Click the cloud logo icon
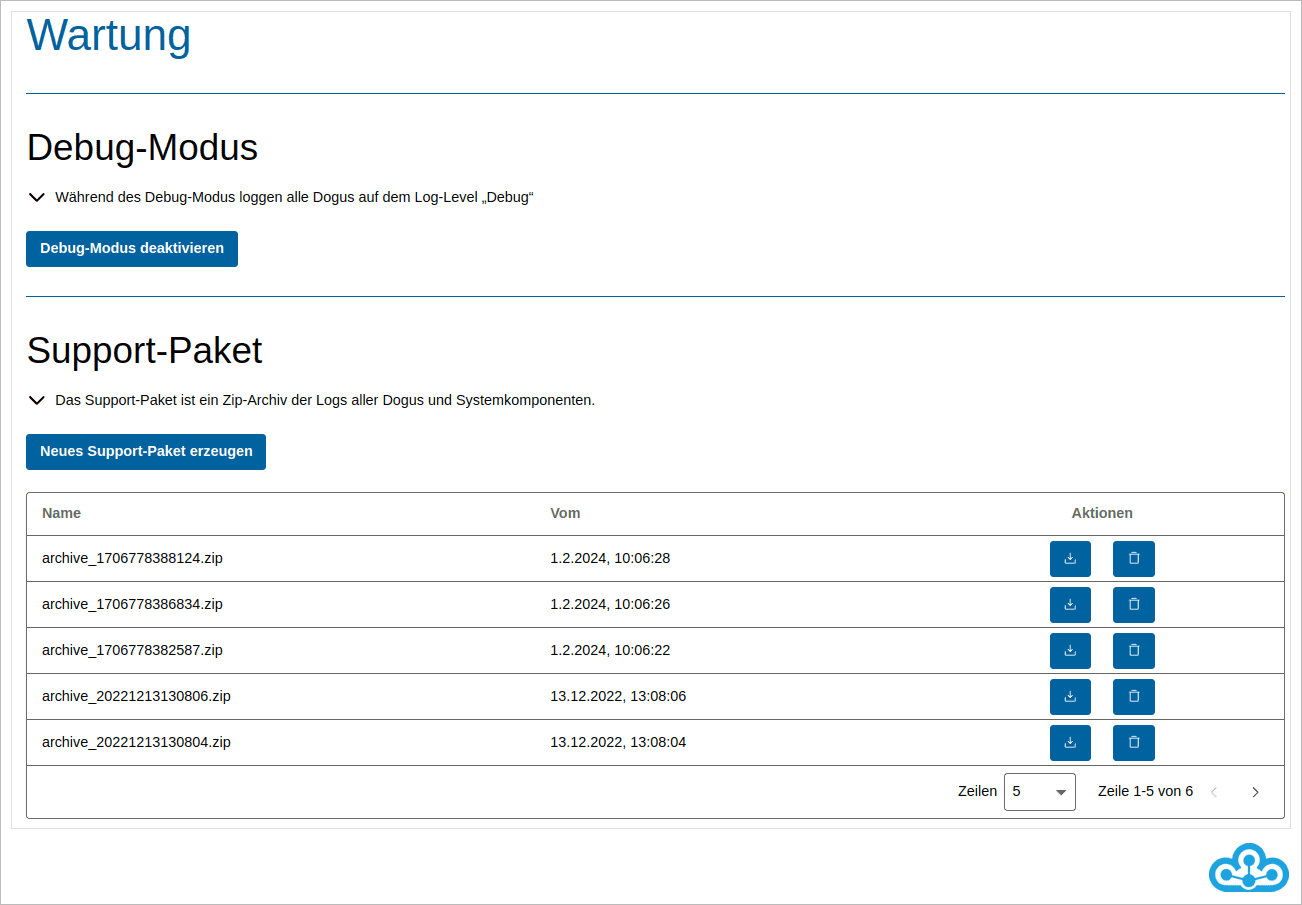Viewport: 1302px width, 905px height. click(x=1249, y=867)
